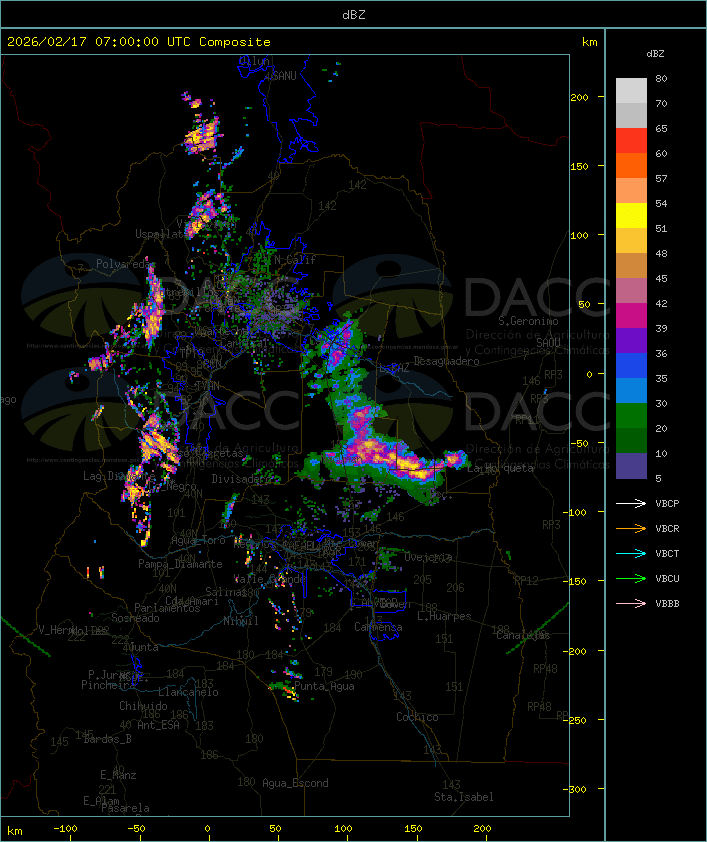The image size is (707, 842).
Task: Click the dBZ heading above the color scale
Action: tap(655, 54)
